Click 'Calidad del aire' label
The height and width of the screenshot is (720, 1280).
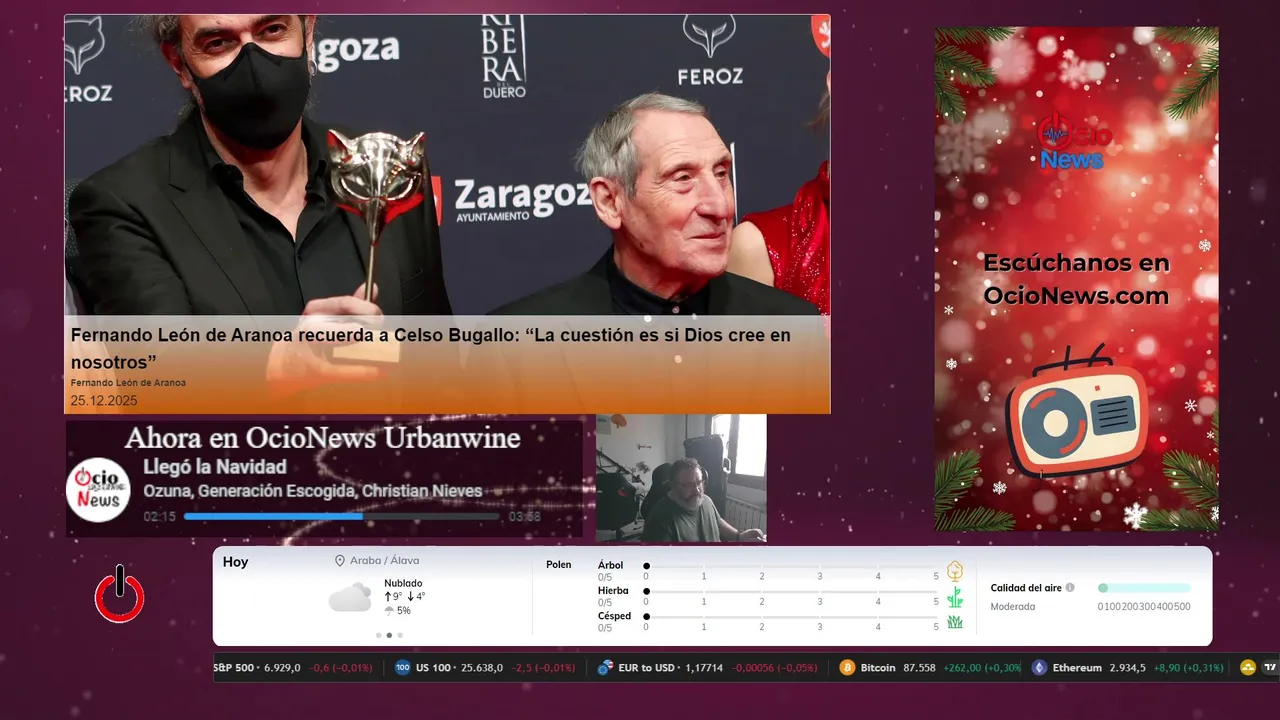1026,588
